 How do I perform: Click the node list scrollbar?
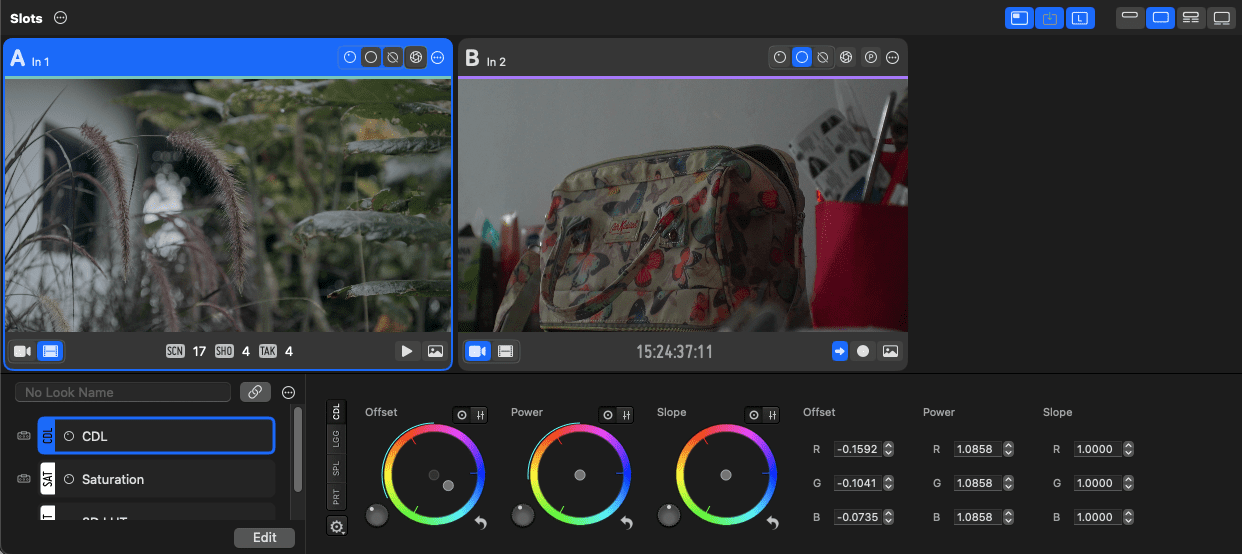pos(298,448)
